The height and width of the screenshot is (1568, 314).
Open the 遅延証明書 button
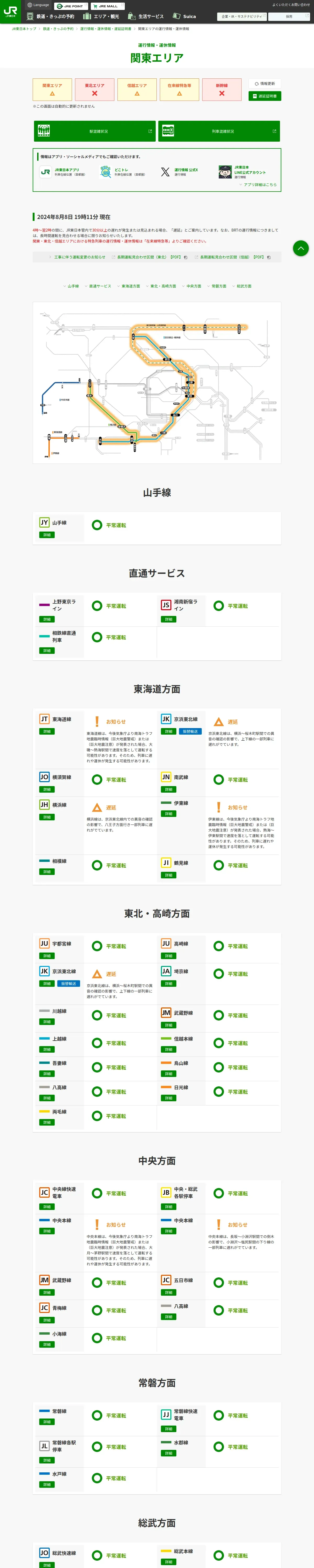265,96
